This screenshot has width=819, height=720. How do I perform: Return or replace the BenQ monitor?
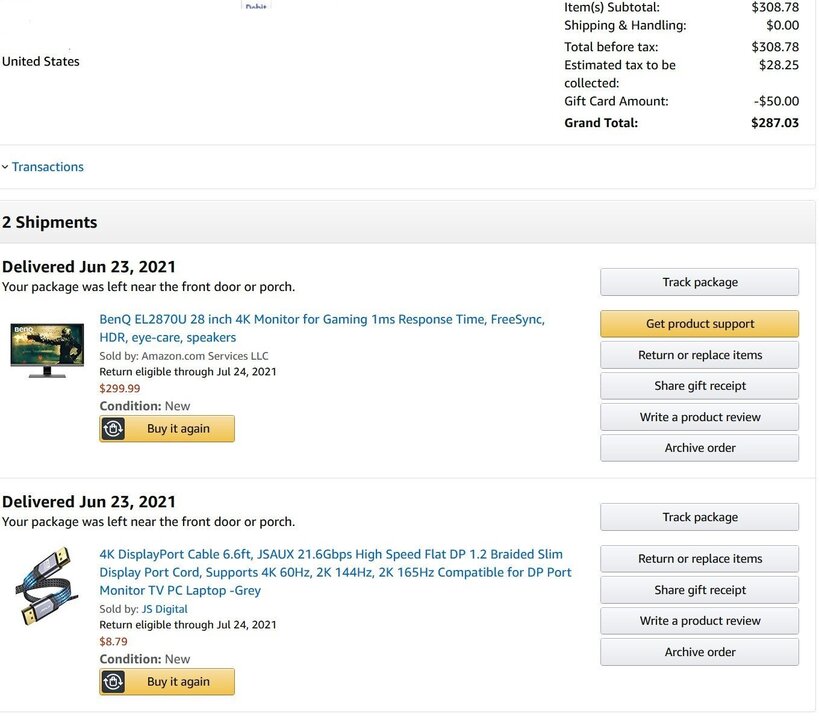(698, 354)
